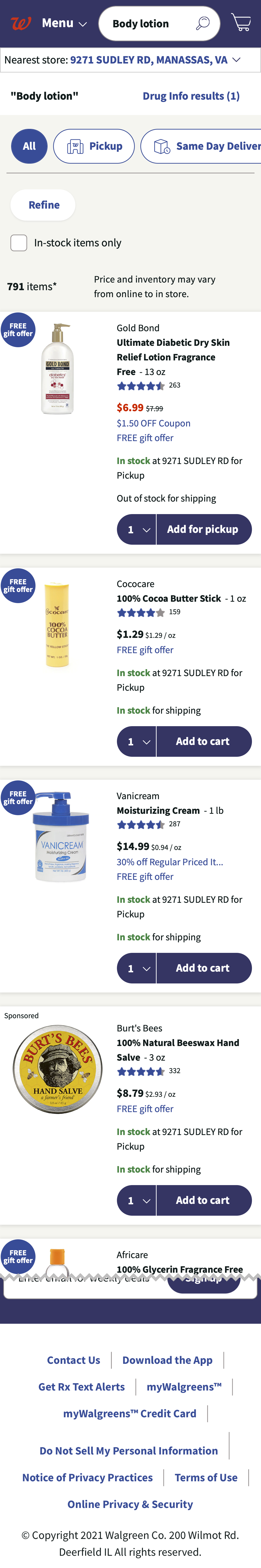Click the Gold Bond FREE gift offer badge
261x1568 pixels.
click(x=18, y=330)
